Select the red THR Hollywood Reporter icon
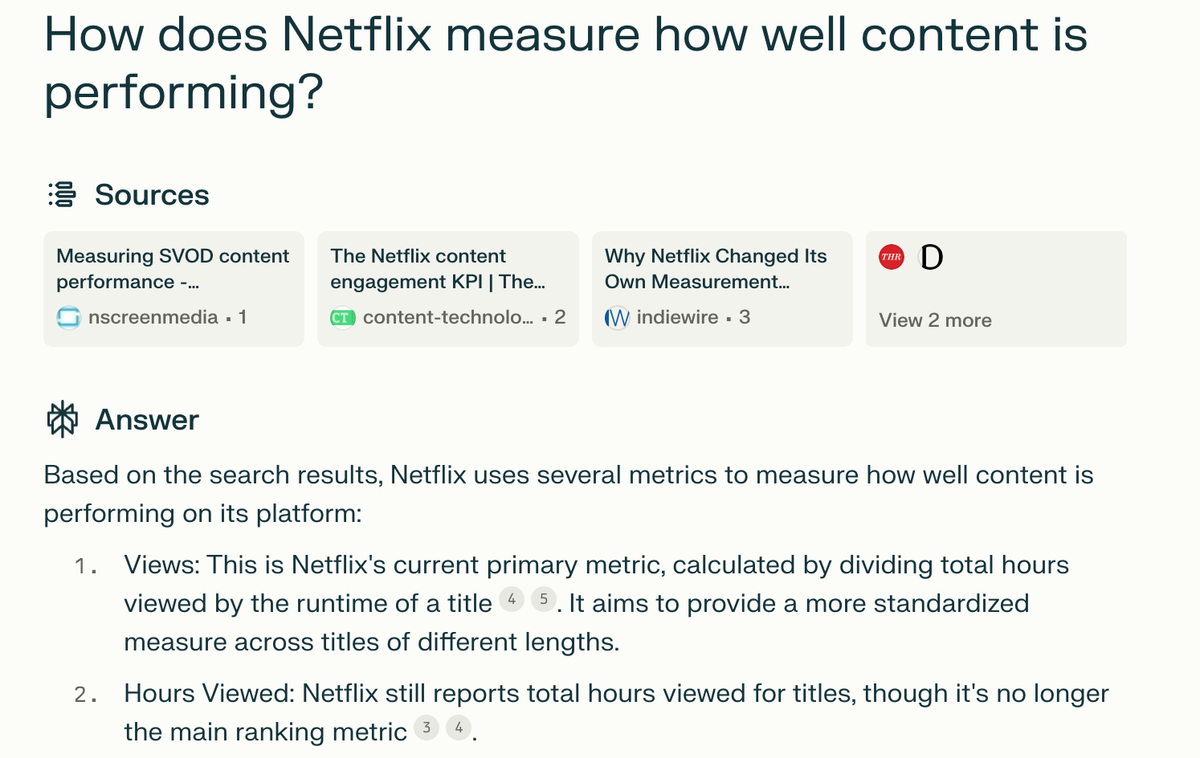Viewport: 1200px width, 758px height. click(891, 255)
